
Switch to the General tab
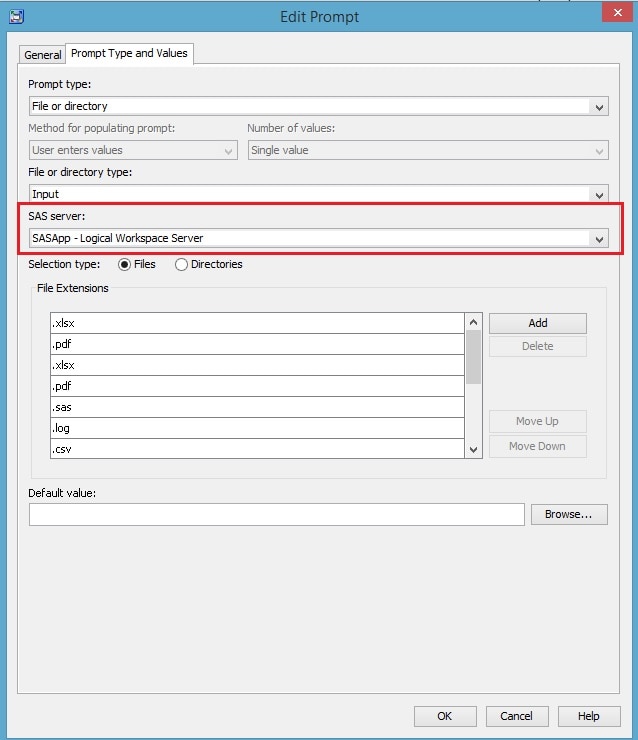tap(43, 54)
